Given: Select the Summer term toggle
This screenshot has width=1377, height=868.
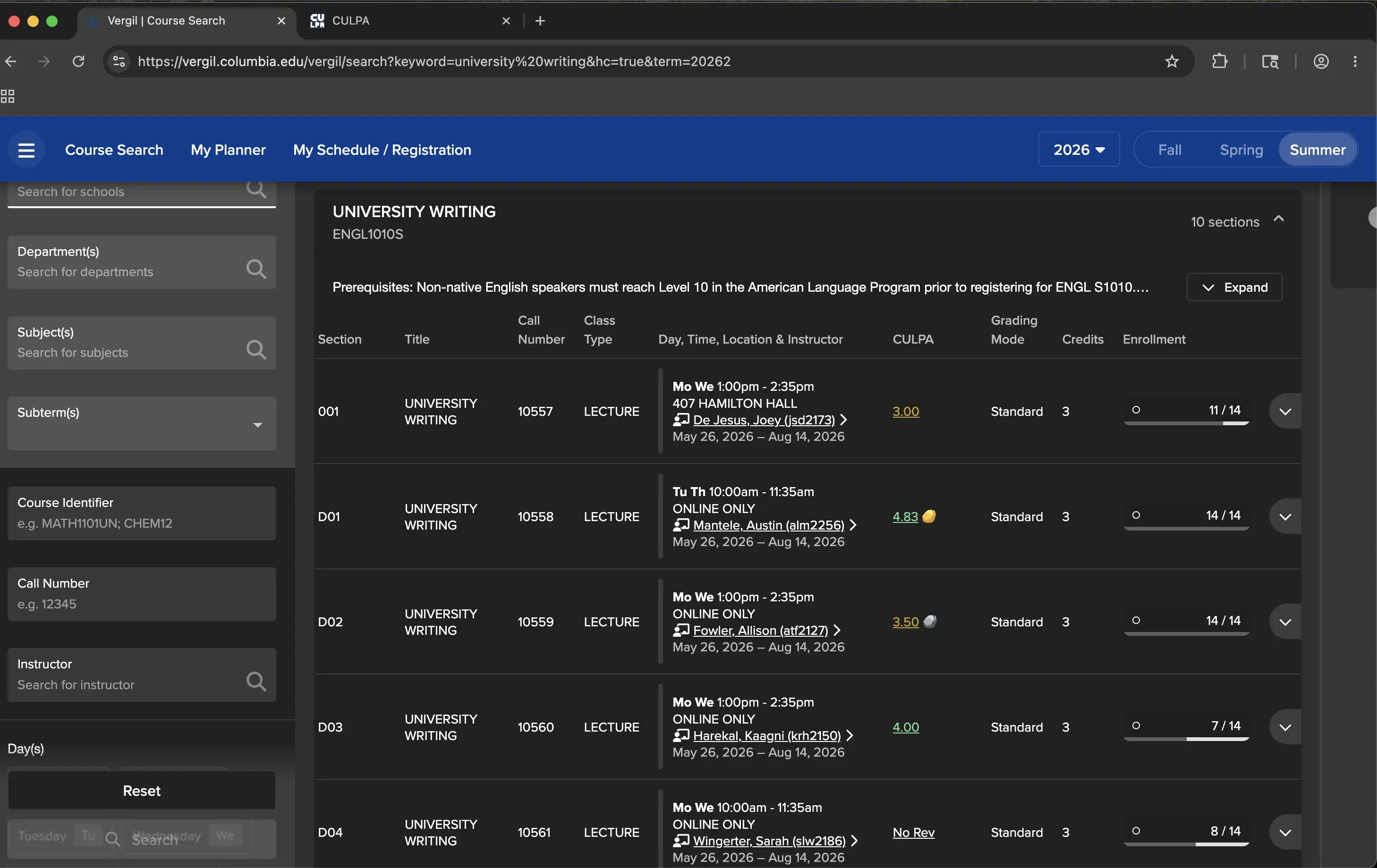Looking at the screenshot, I should pos(1317,150).
